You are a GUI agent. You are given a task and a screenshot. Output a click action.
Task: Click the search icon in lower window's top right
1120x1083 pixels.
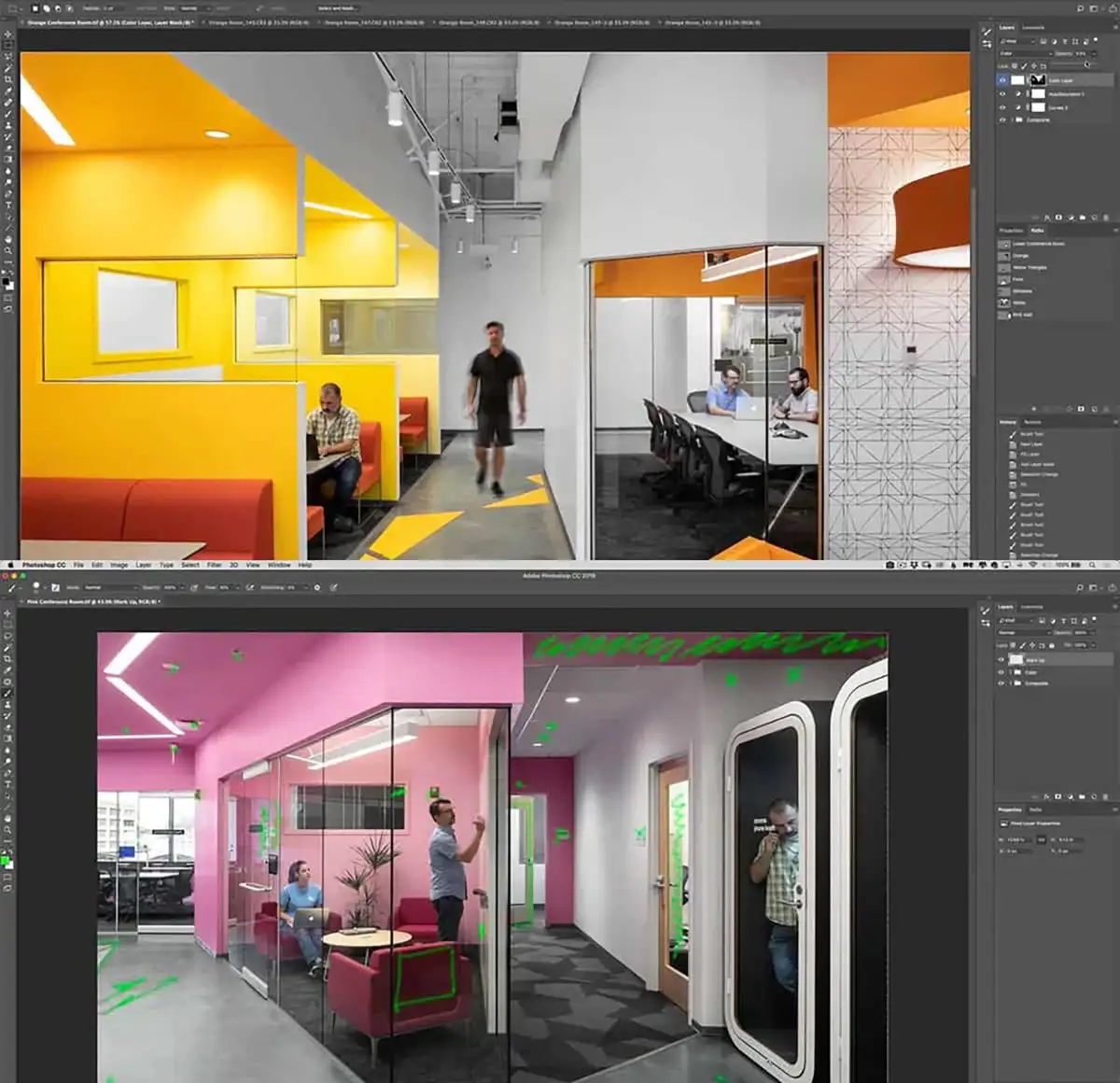[x=1081, y=588]
